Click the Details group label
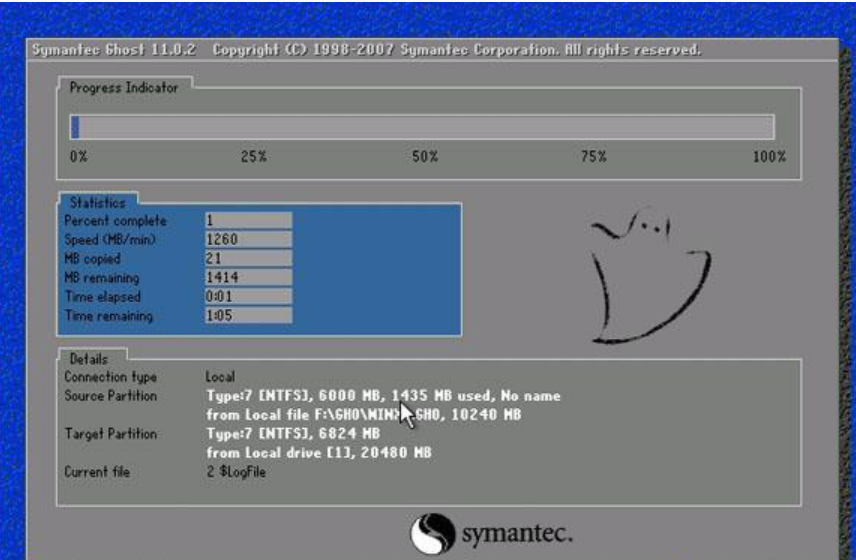The width and height of the screenshot is (856, 560). pyautogui.click(x=88, y=359)
